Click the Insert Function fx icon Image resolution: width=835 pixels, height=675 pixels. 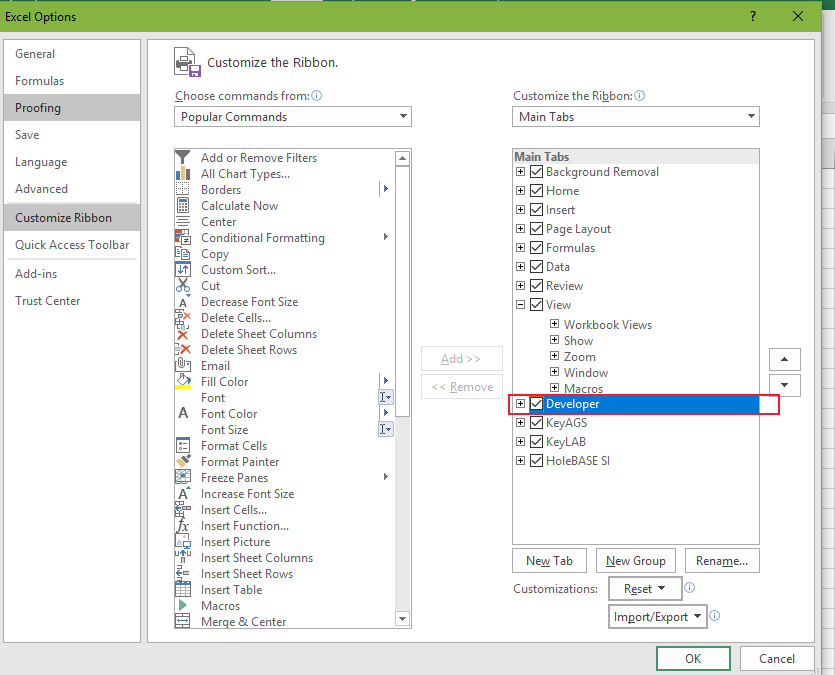[183, 525]
